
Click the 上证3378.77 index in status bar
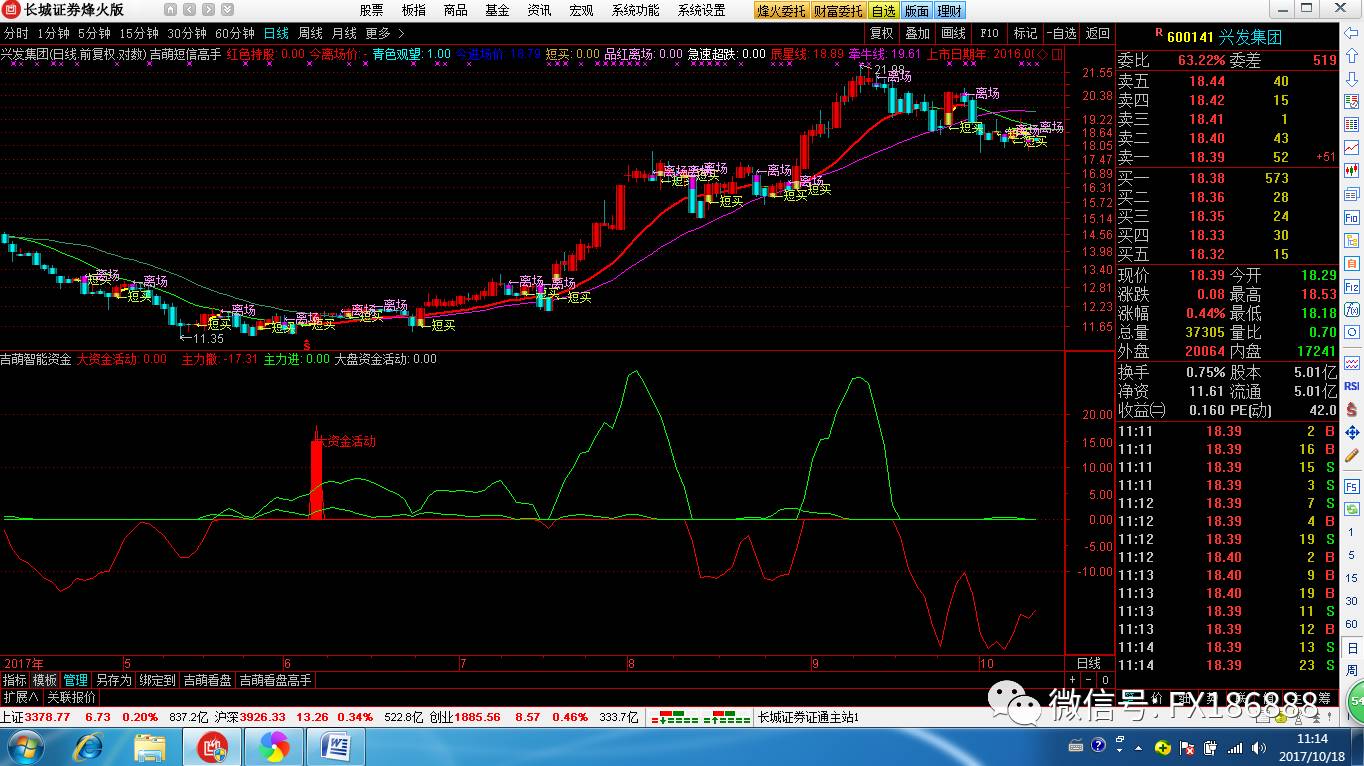(35, 717)
